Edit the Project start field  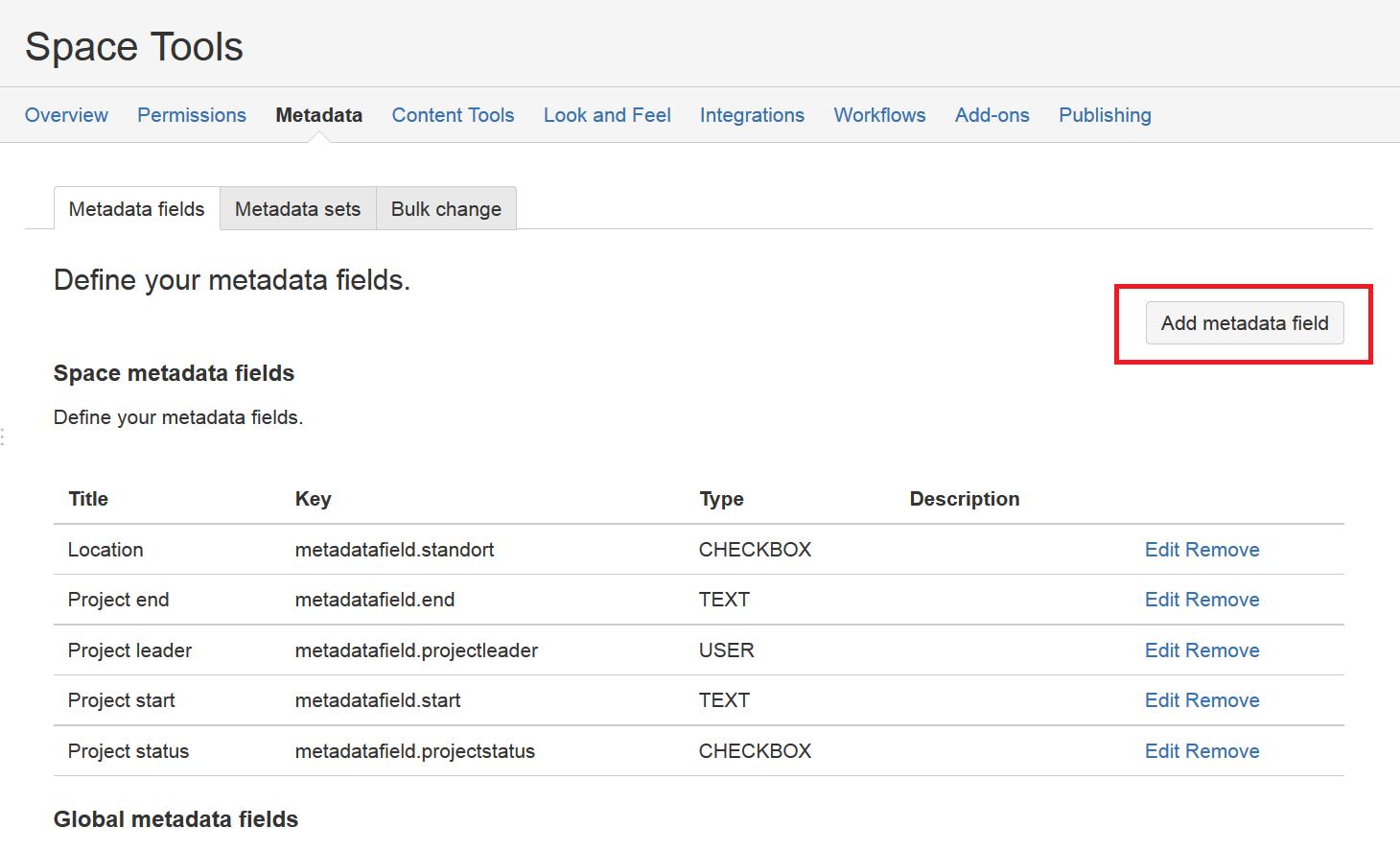pyautogui.click(x=1162, y=700)
